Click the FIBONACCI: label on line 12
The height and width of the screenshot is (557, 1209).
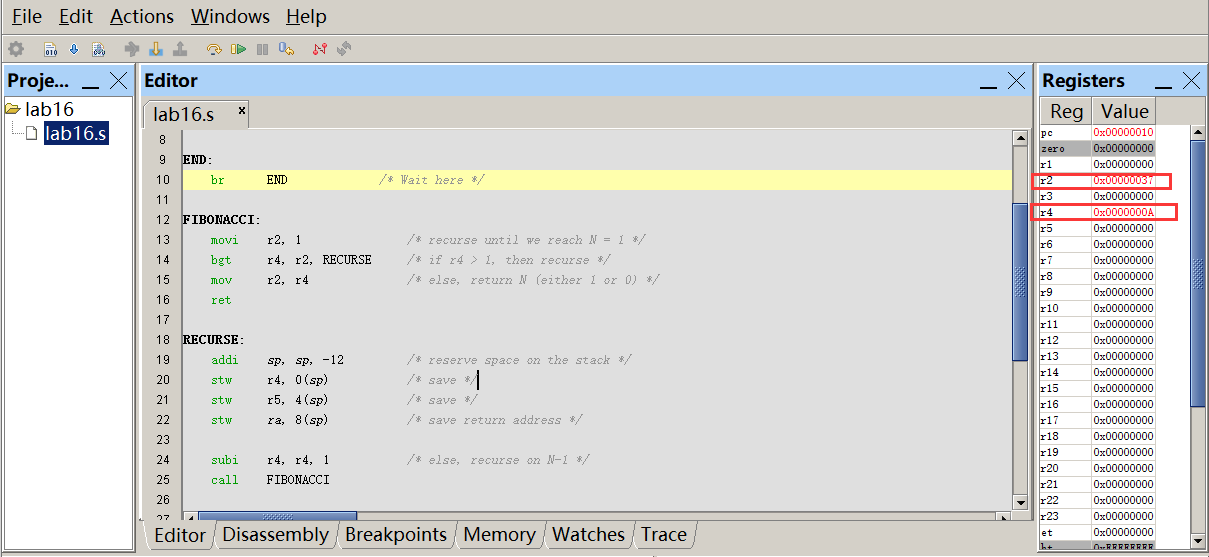(222, 220)
